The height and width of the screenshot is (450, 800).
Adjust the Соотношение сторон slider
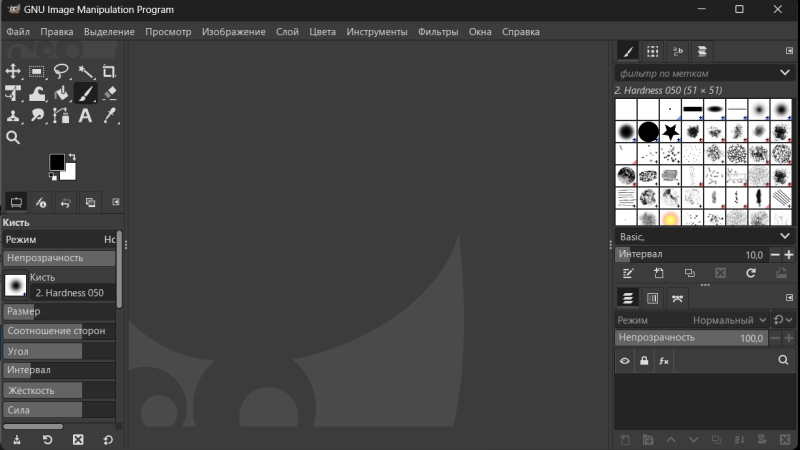[x=59, y=331]
